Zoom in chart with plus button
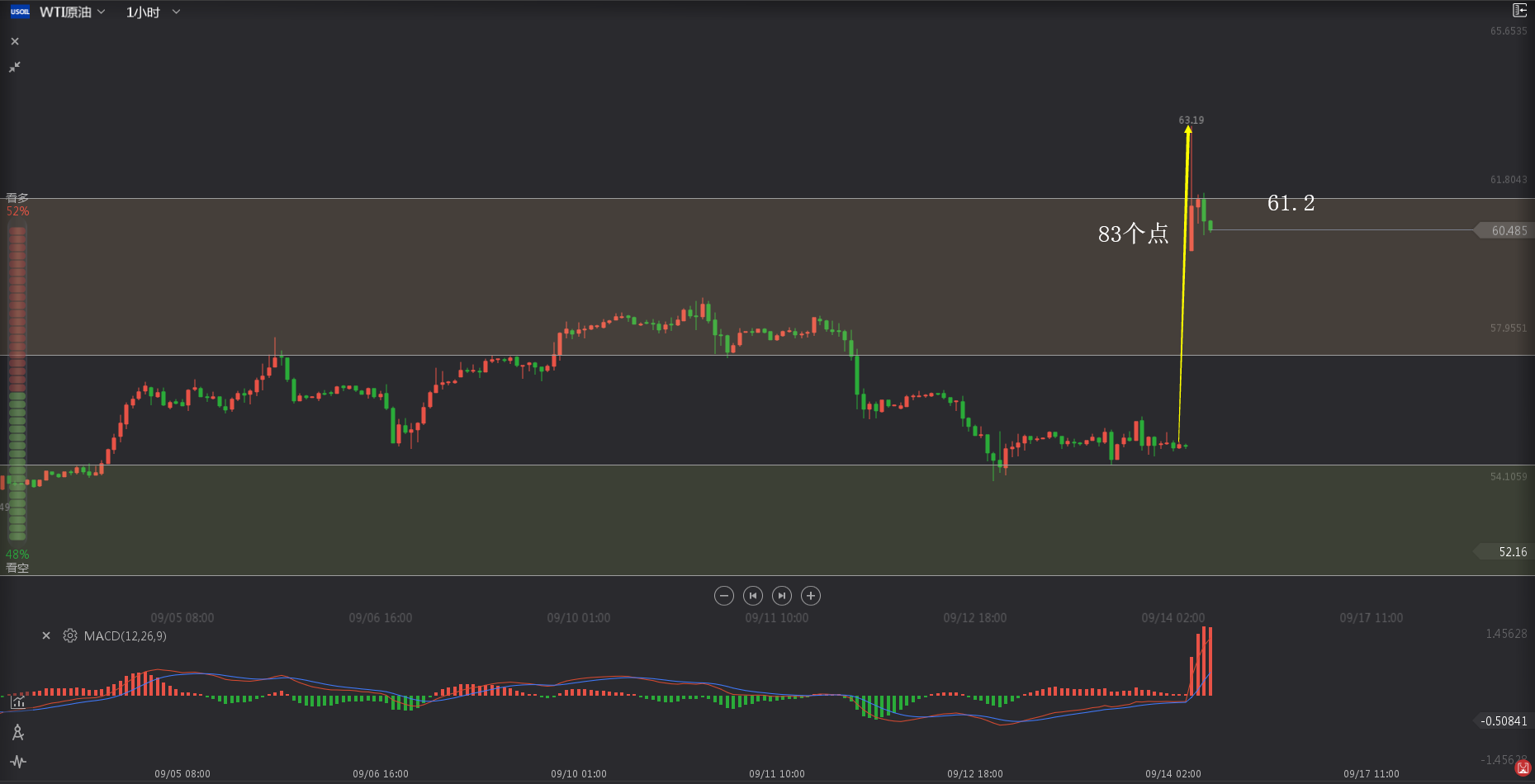This screenshot has height=784, width=1535. tap(811, 596)
